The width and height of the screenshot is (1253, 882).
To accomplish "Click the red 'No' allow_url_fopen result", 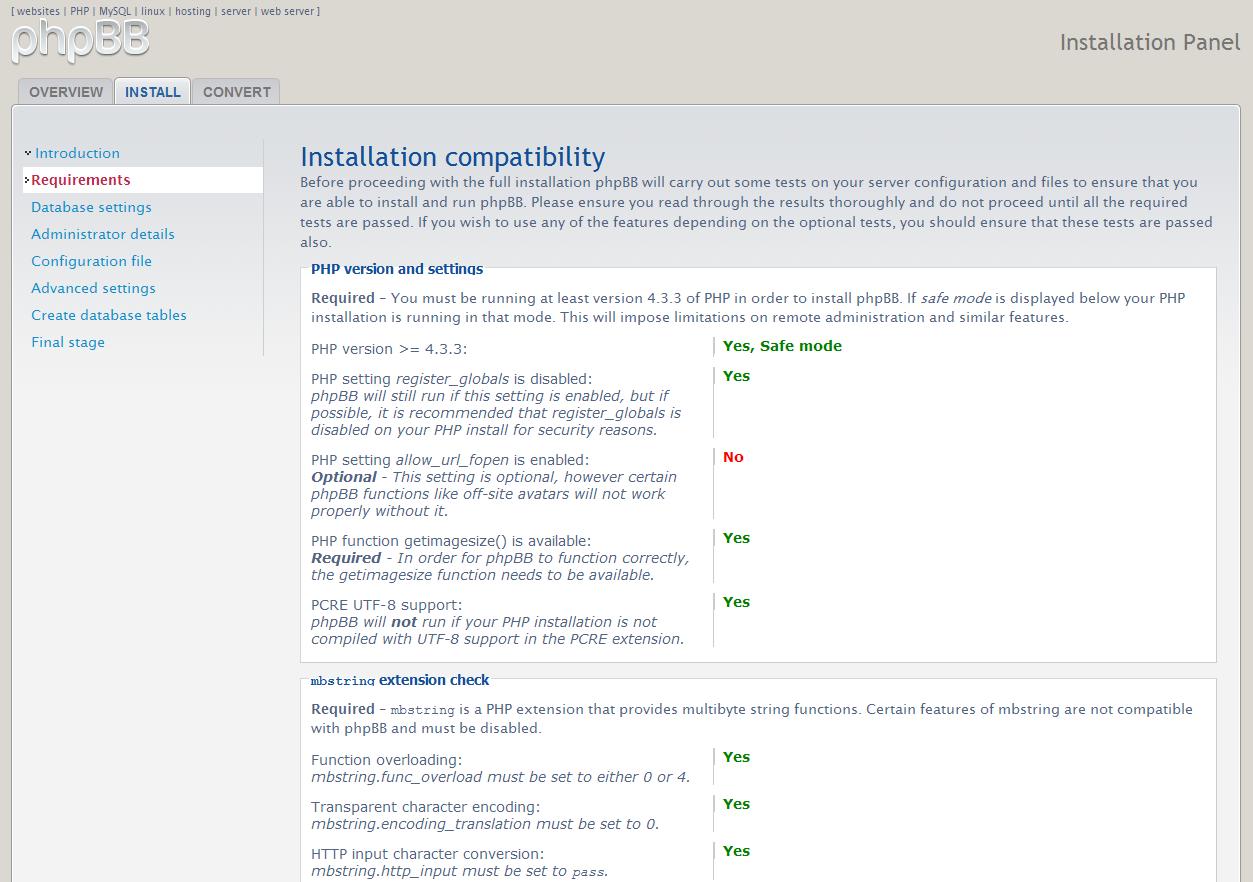I will [733, 457].
